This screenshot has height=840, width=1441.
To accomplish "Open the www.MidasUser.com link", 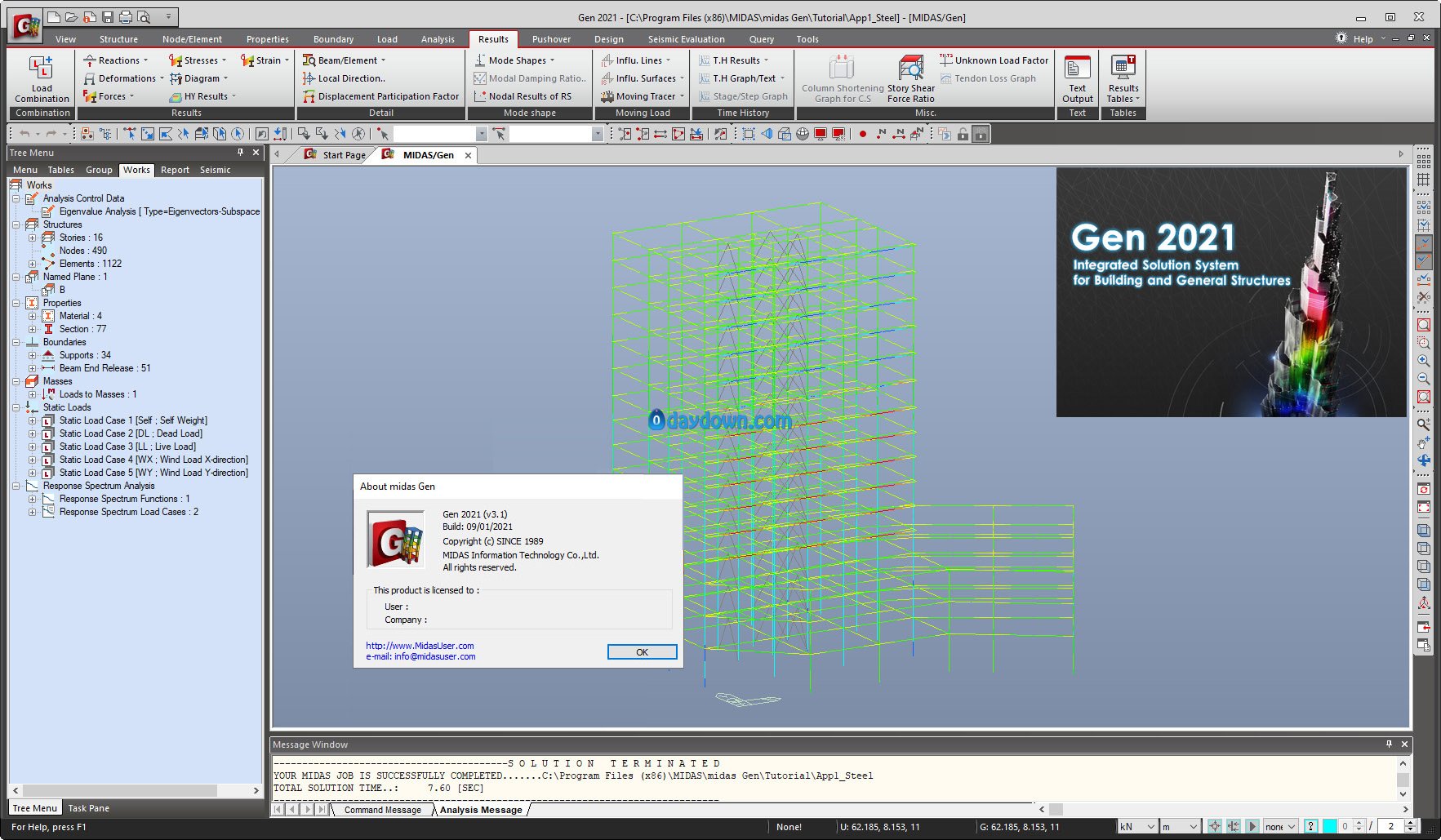I will click(x=420, y=646).
